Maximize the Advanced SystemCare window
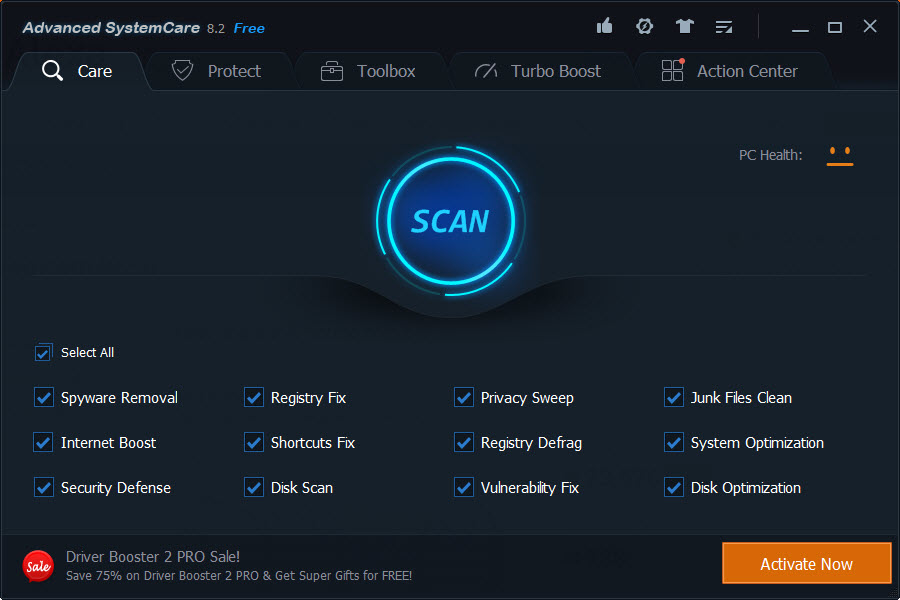This screenshot has width=900, height=600. (835, 27)
